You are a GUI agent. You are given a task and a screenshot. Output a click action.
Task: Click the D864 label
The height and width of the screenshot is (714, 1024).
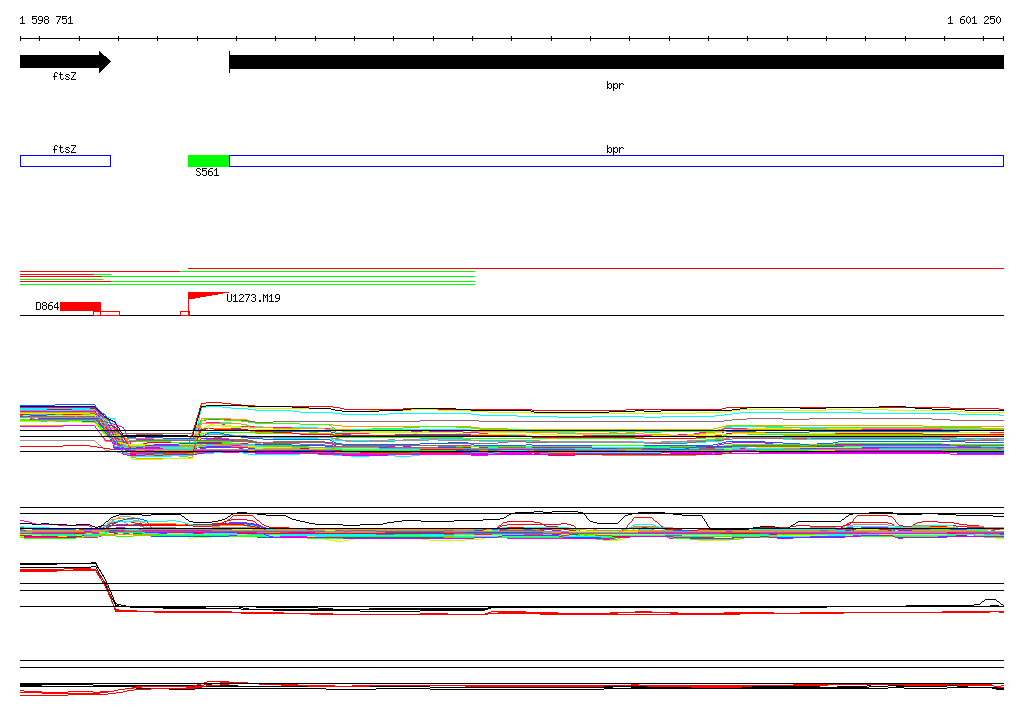tap(47, 306)
